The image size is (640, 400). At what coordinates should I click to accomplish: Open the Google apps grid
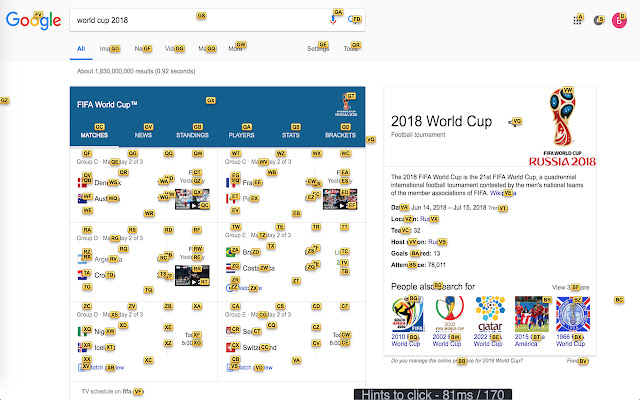577,19
